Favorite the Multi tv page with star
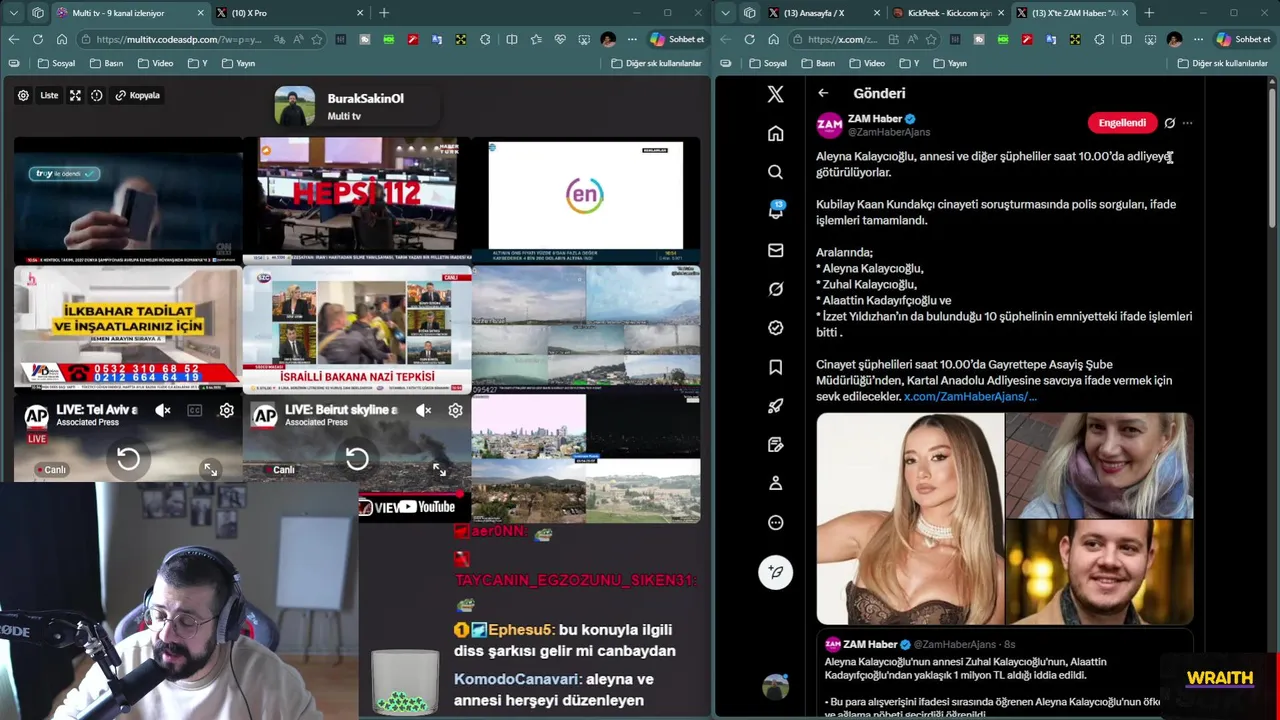Image resolution: width=1280 pixels, height=720 pixels. coord(317,39)
